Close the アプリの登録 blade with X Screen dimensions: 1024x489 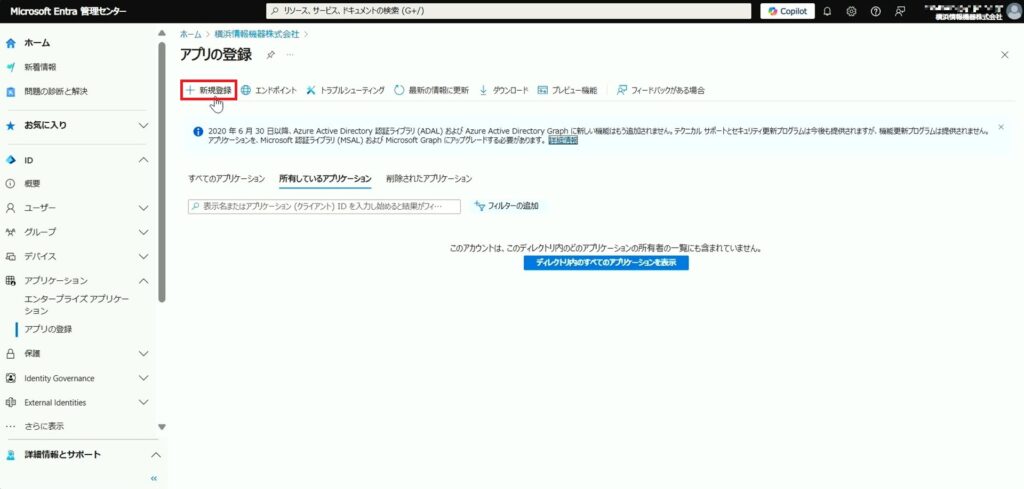click(1004, 55)
